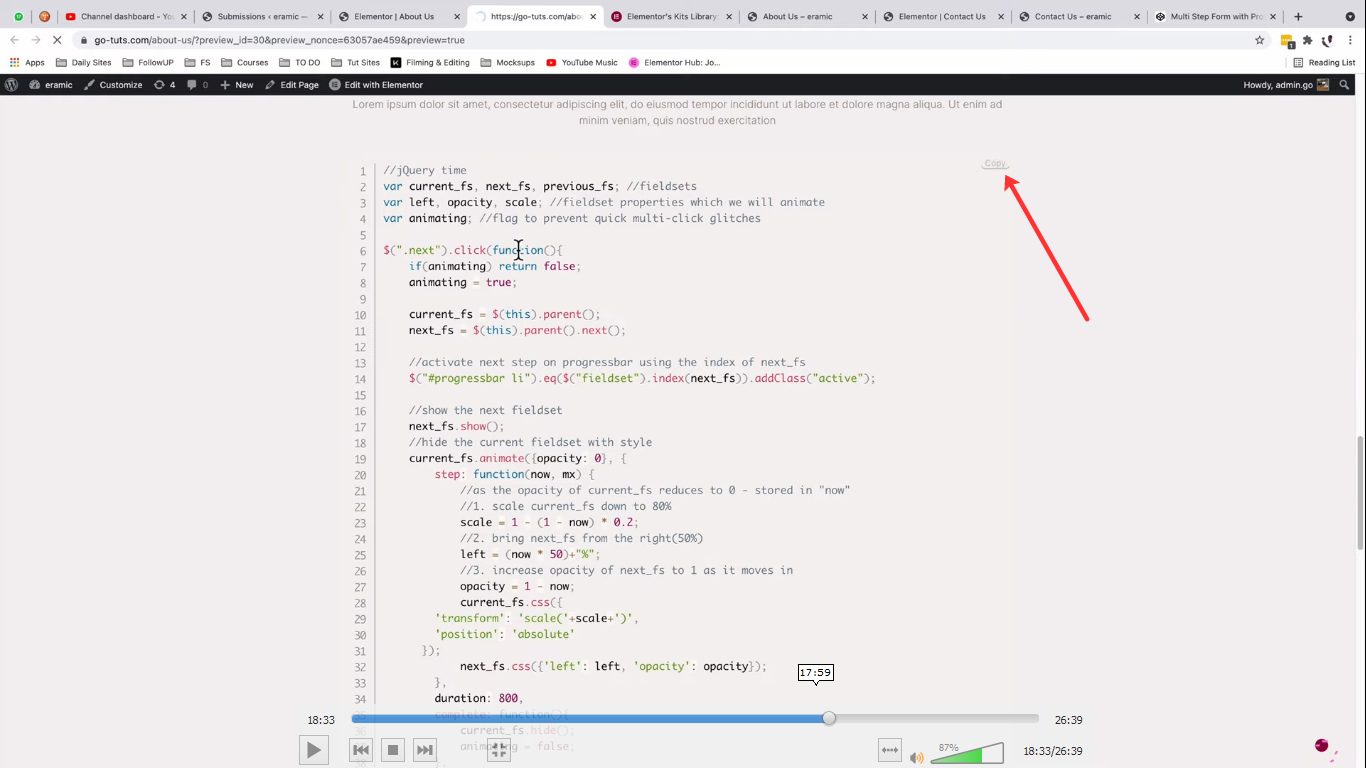Switch to the Contact Us – eramic tab
Screen dimensions: 1366x768
click(x=1080, y=16)
